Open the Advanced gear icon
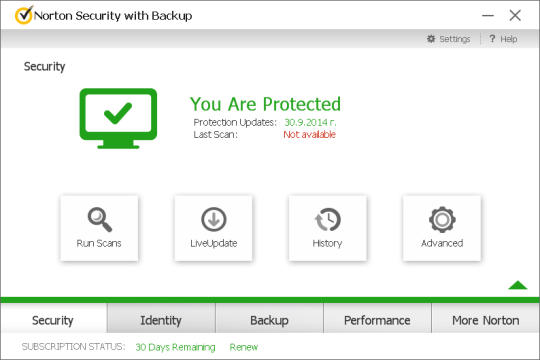The width and height of the screenshot is (540, 360). [442, 219]
